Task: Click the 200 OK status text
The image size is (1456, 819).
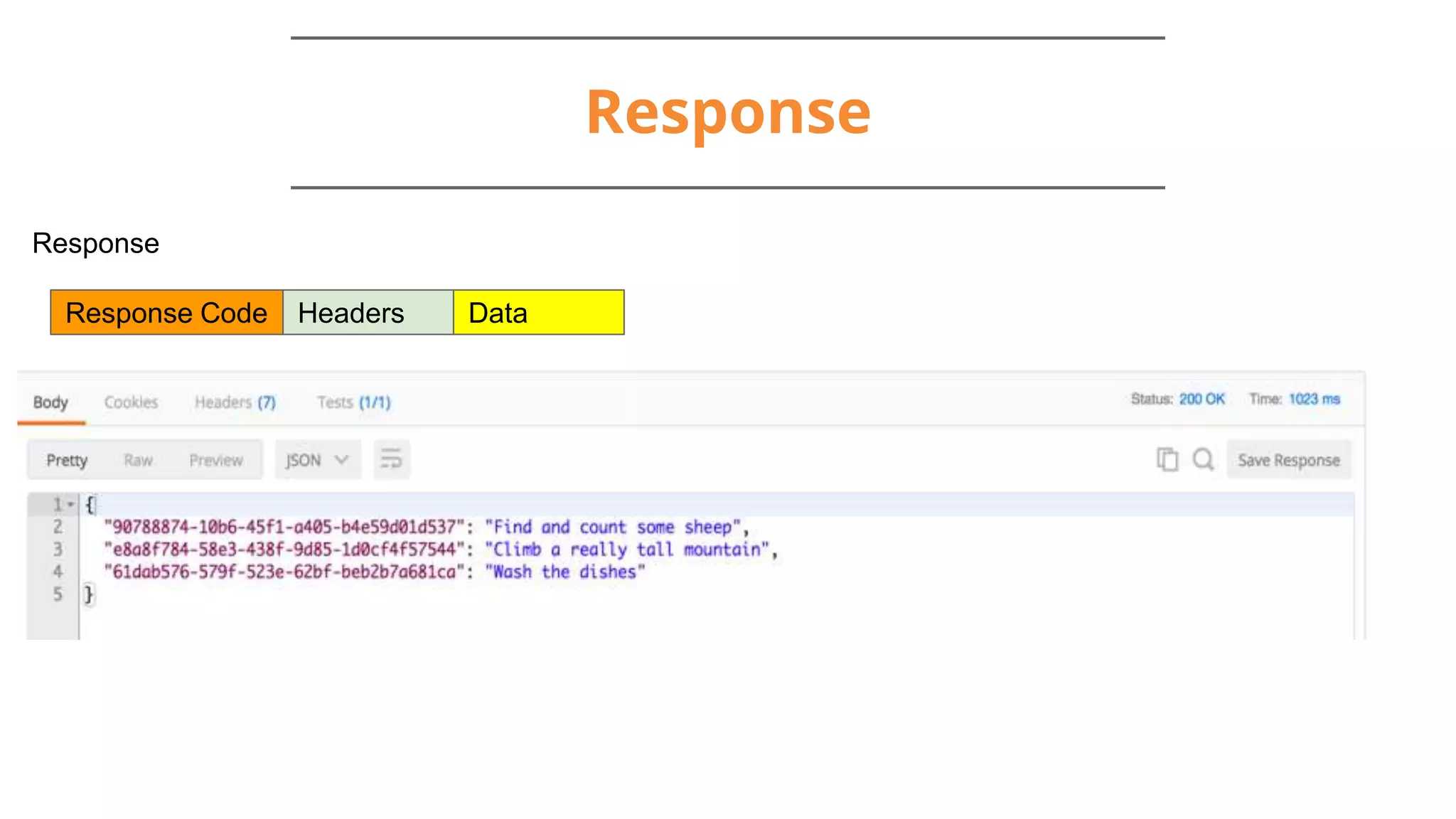Action: point(1201,399)
